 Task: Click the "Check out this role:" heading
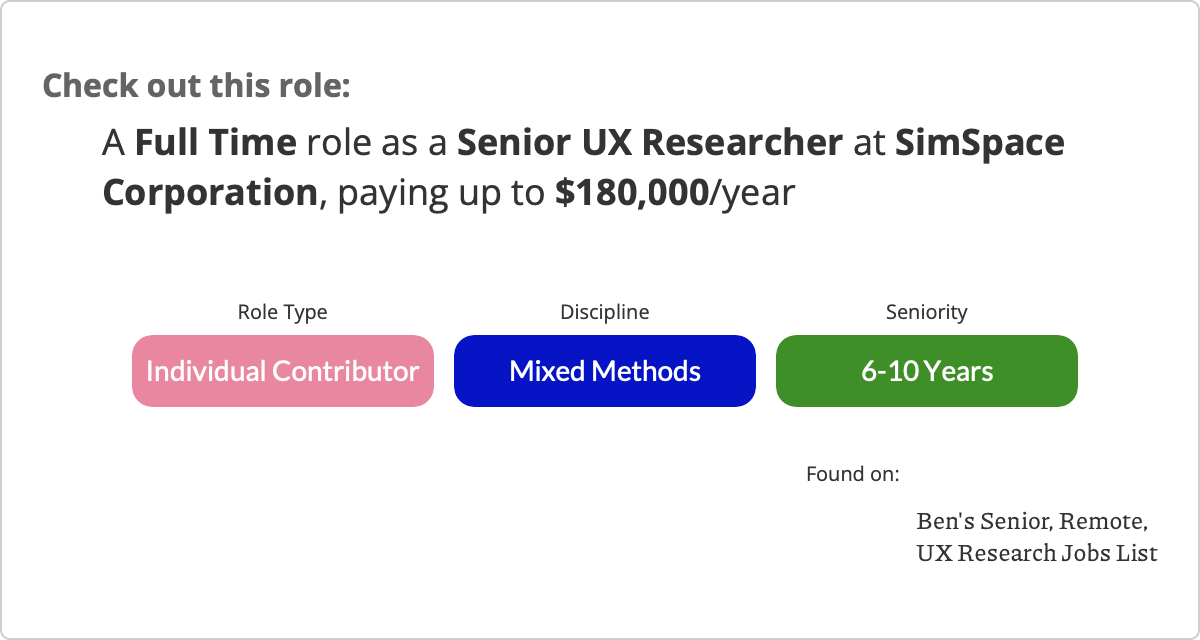[x=196, y=85]
